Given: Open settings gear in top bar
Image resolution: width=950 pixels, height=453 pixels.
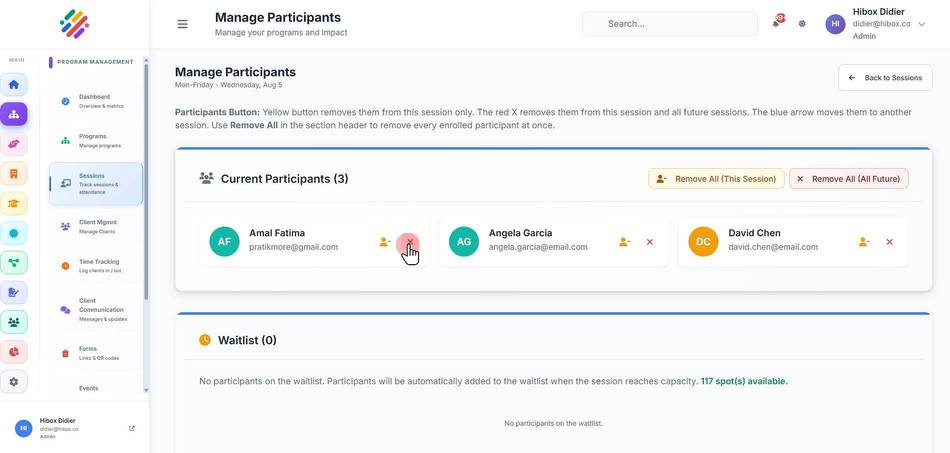Looking at the screenshot, I should click(x=802, y=24).
